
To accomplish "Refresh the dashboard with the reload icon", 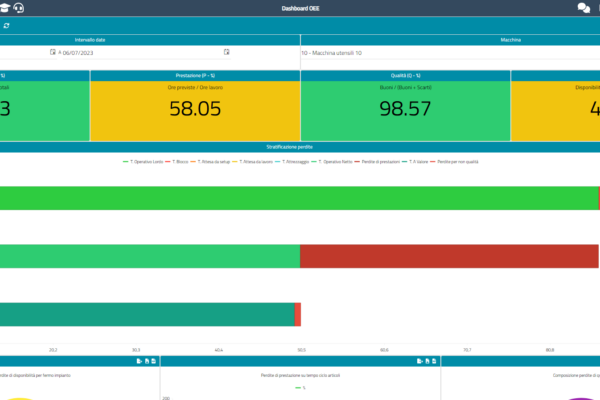I will 6,25.
